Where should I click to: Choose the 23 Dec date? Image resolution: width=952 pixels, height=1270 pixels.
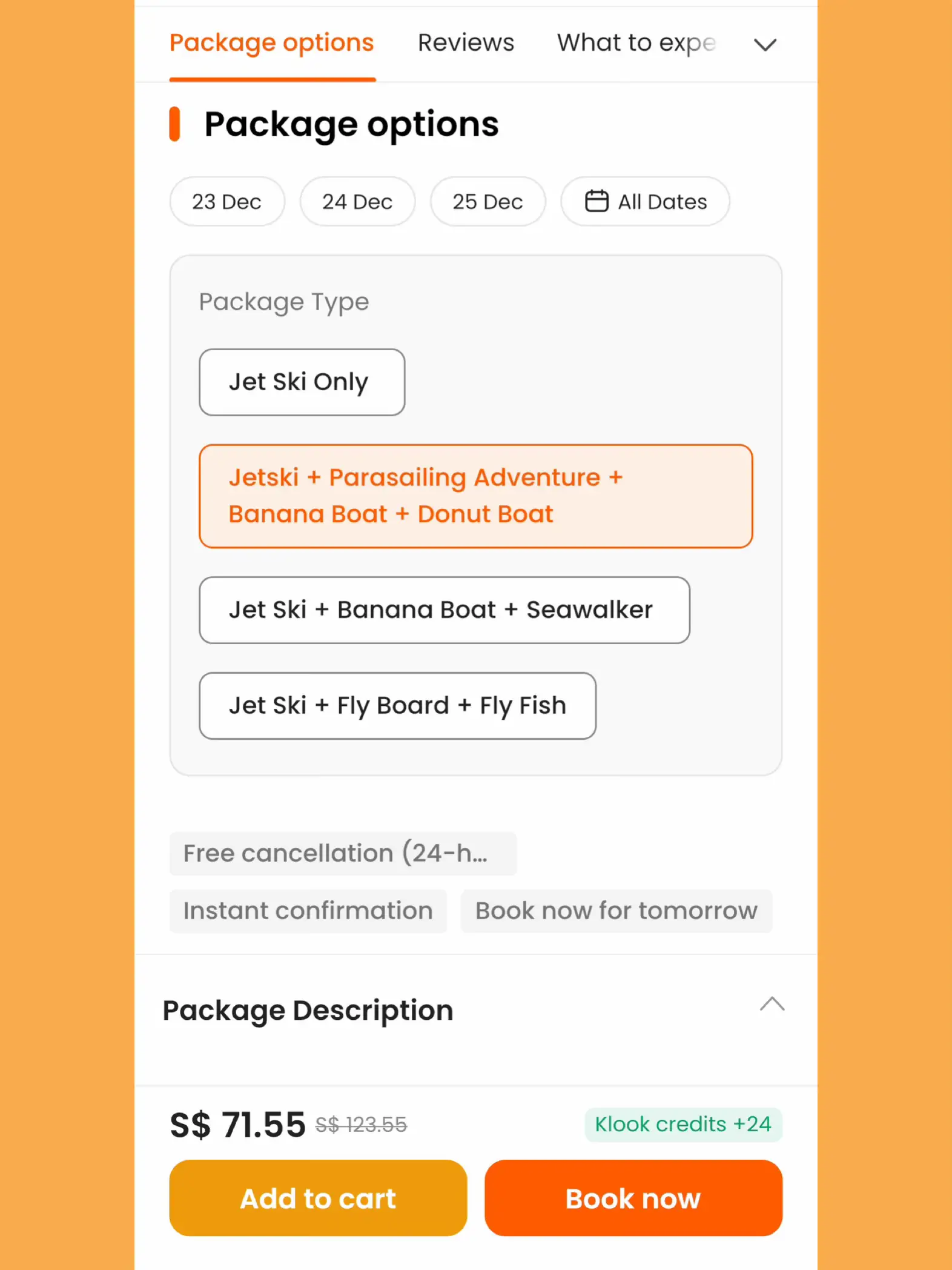coord(227,201)
